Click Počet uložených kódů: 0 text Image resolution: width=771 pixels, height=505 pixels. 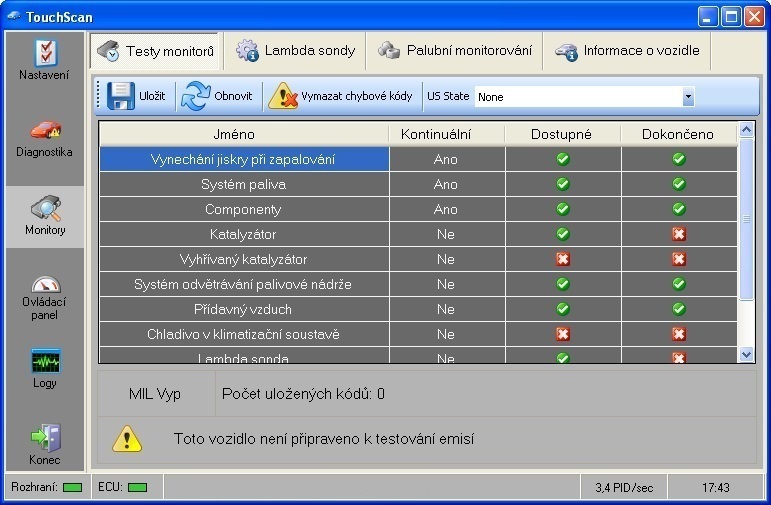coord(303,394)
